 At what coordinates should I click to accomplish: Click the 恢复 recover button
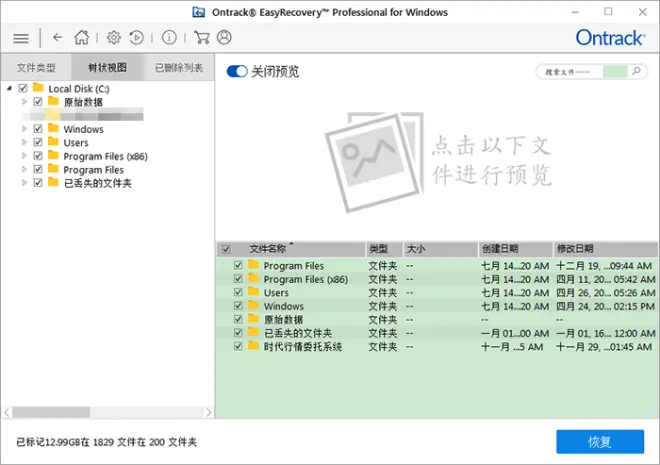point(600,441)
